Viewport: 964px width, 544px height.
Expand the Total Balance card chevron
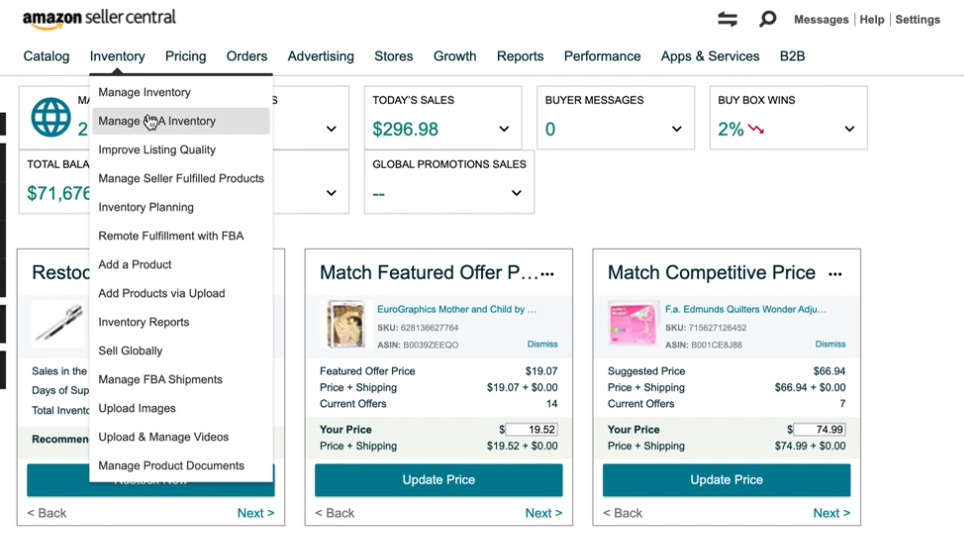pos(331,193)
